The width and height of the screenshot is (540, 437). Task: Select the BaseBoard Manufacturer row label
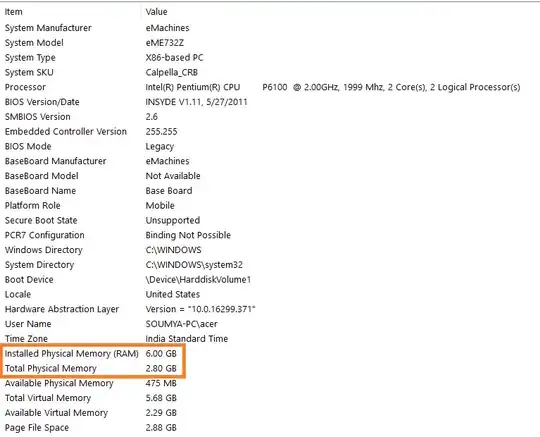(55, 161)
